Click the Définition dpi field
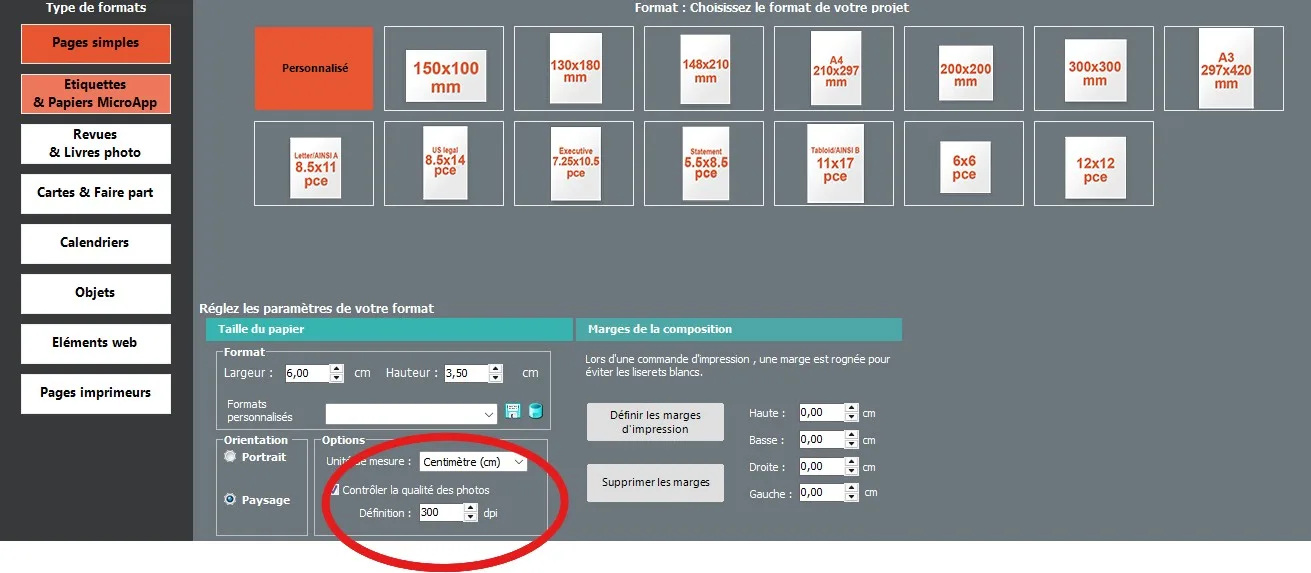 (441, 513)
